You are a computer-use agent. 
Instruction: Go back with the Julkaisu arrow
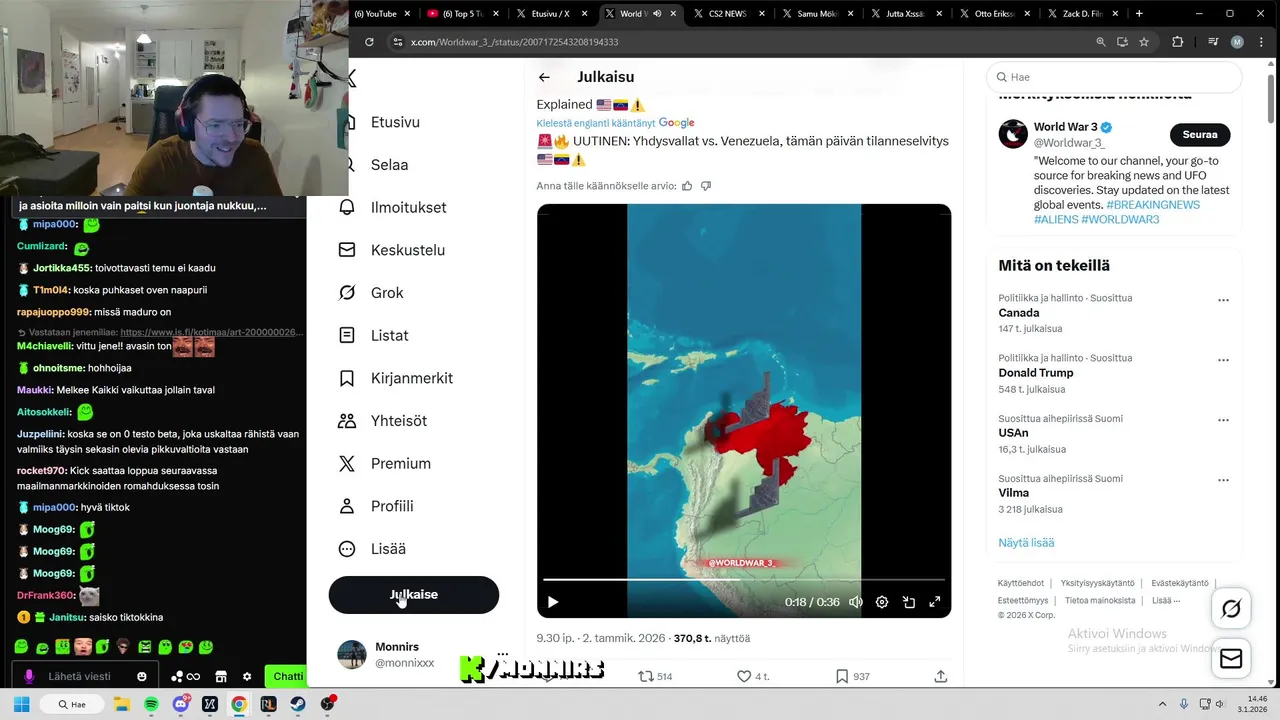point(544,77)
